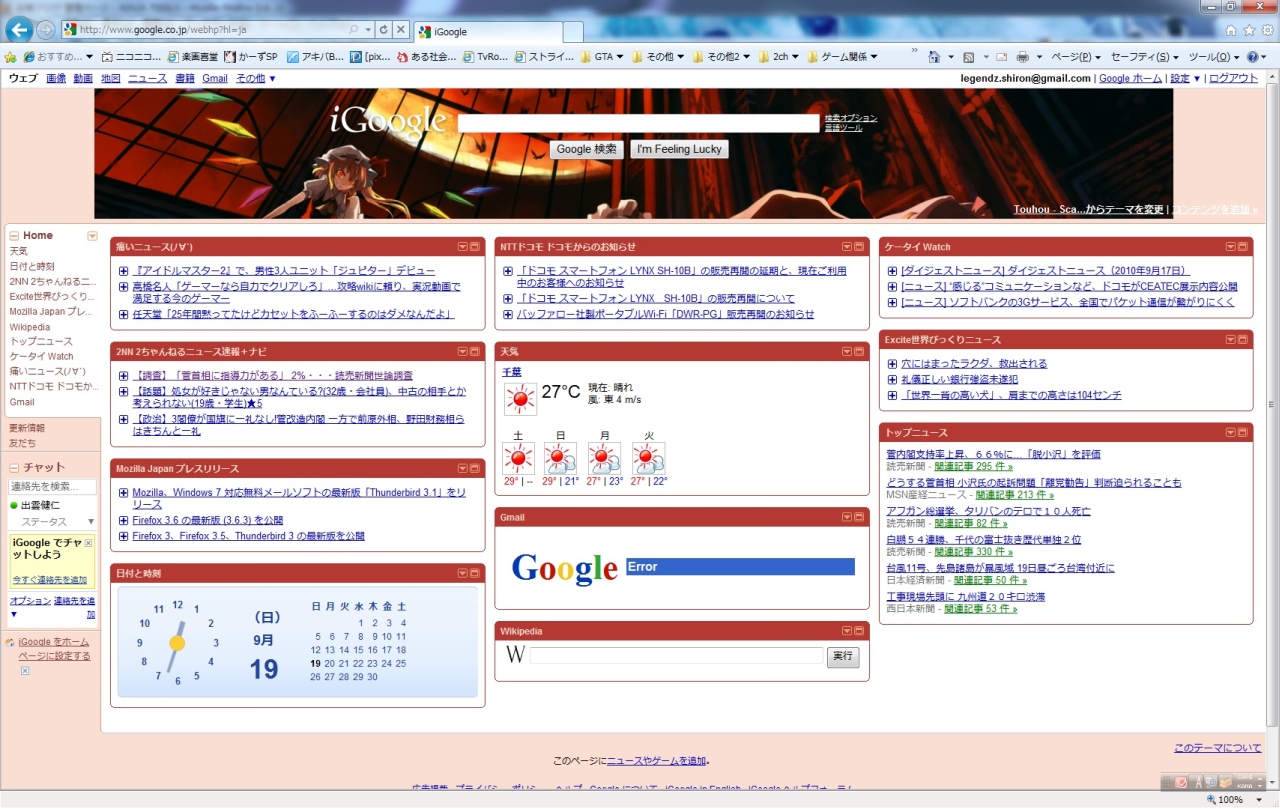Open the セーフティ(S) command bar menu
1280x809 pixels.
click(x=1145, y=57)
